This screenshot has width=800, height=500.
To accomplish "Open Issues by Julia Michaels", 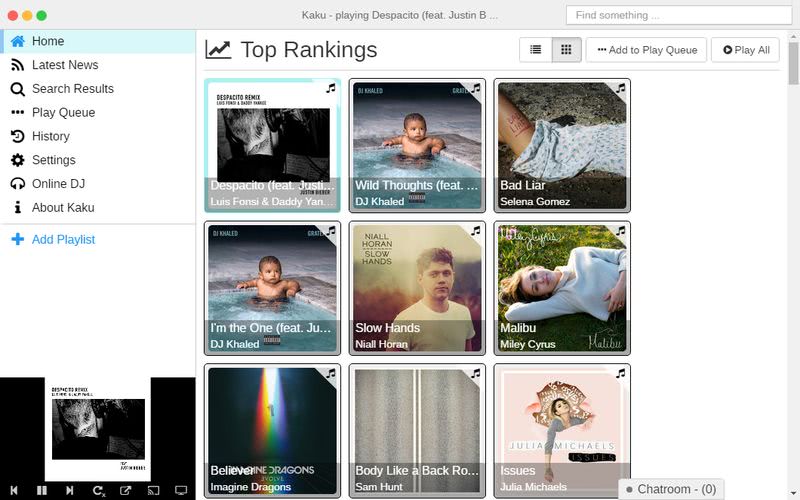I will [562, 431].
